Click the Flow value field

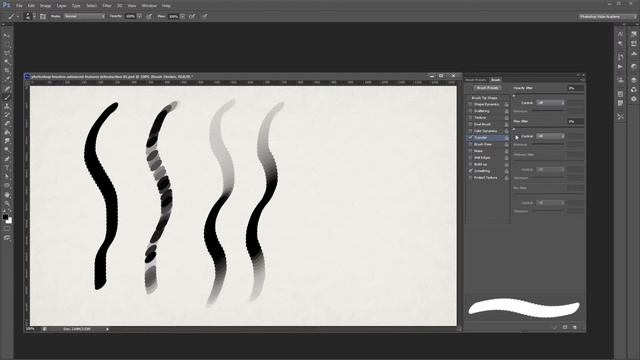point(173,16)
